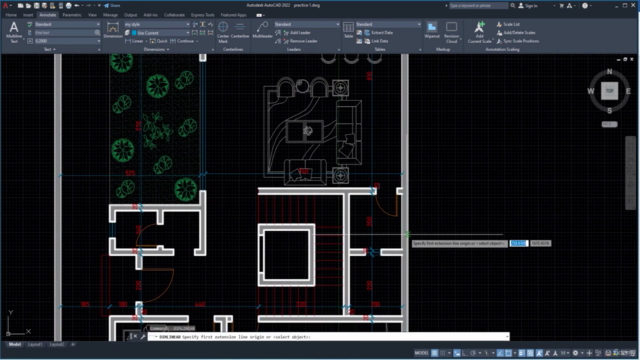Expand the Text panel flyout
This screenshot has height=360, width=640.
50,49
